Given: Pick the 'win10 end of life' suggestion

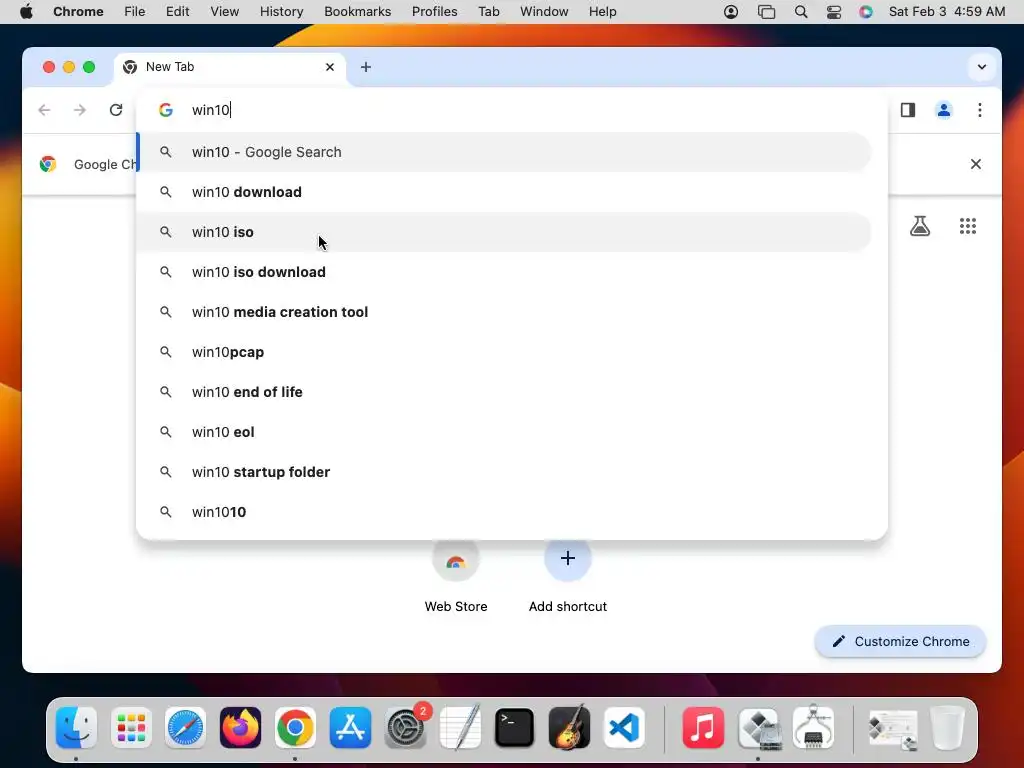Looking at the screenshot, I should coord(504,392).
